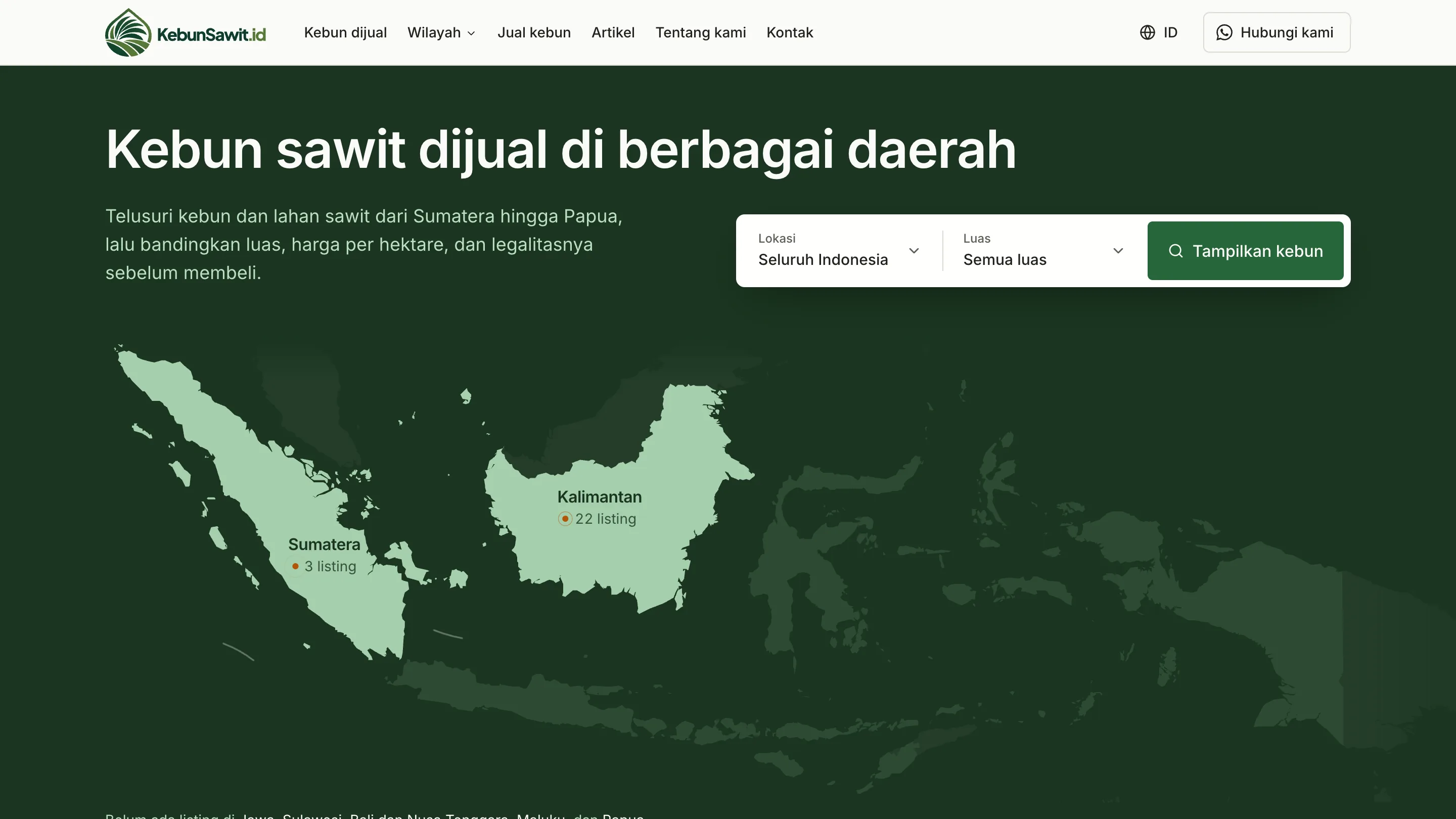The height and width of the screenshot is (819, 1456).
Task: Open the Luas dropdown
Action: 1043,250
